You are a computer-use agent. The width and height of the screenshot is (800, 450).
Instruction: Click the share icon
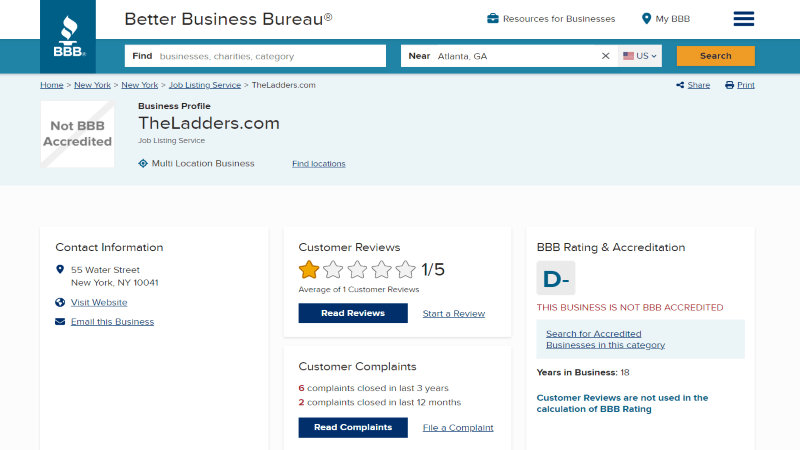[x=680, y=85]
